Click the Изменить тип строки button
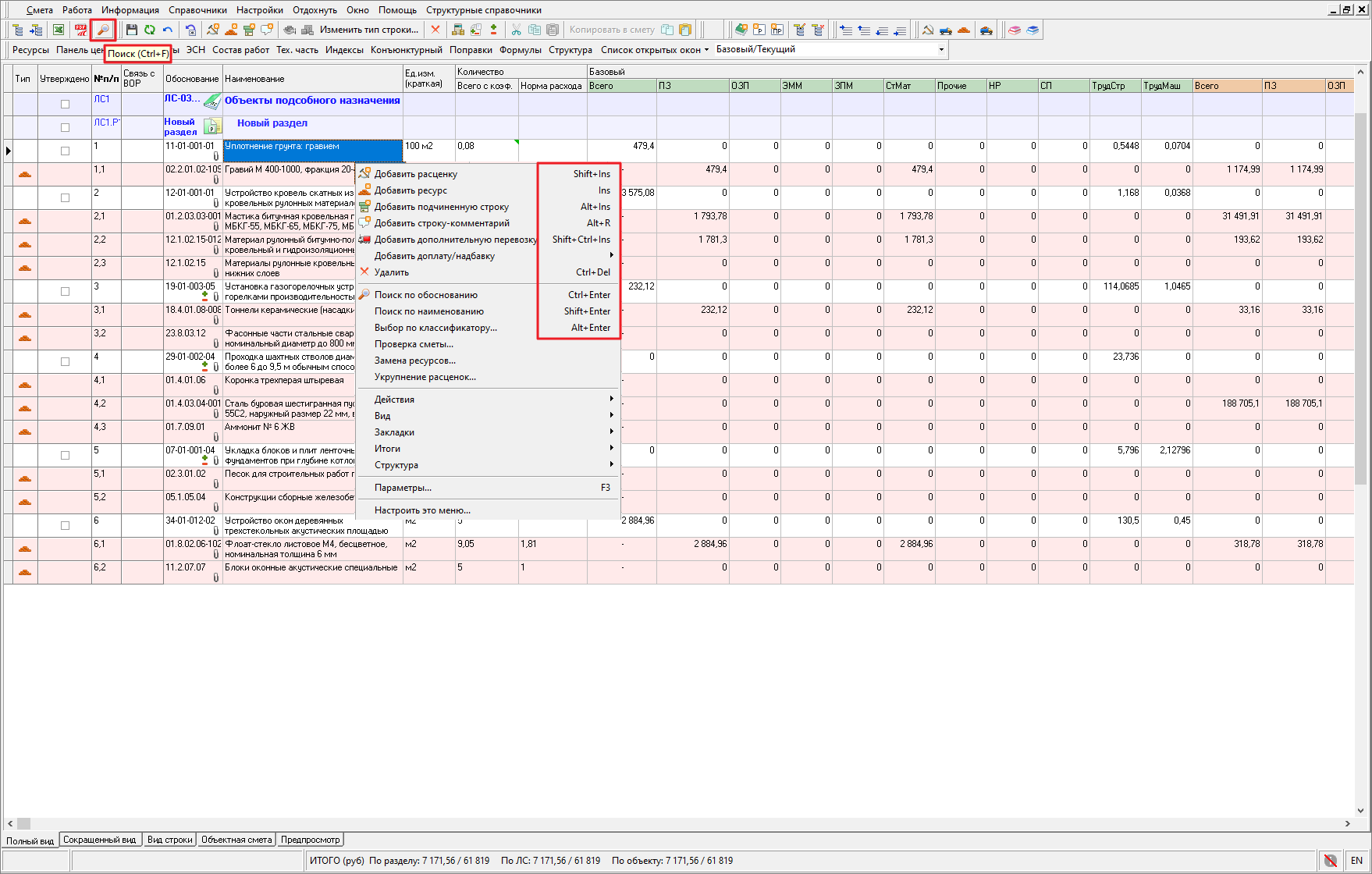 pyautogui.click(x=368, y=30)
